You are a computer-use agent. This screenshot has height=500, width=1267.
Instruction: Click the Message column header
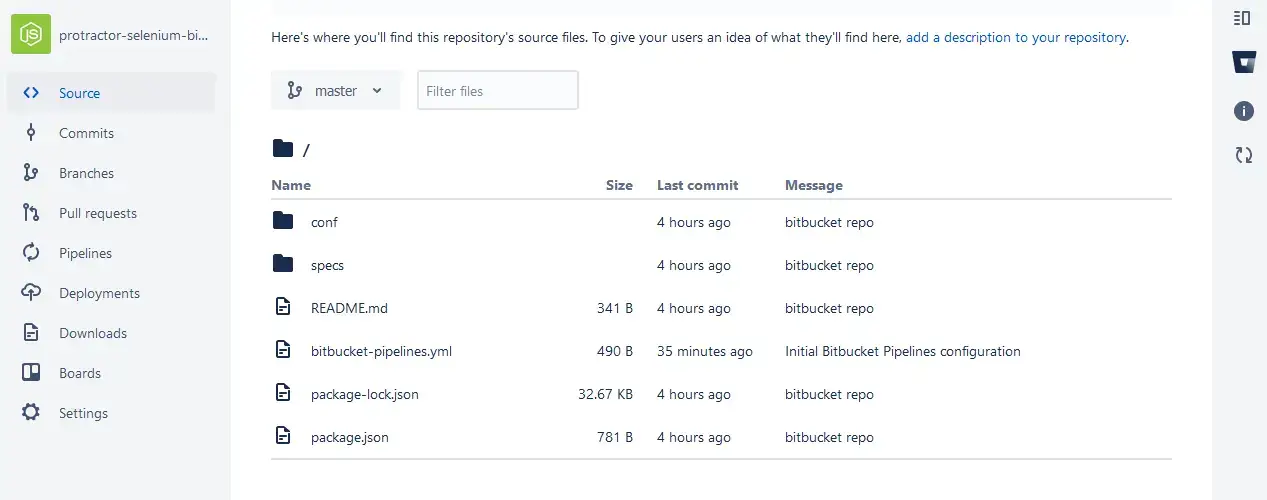(x=814, y=185)
